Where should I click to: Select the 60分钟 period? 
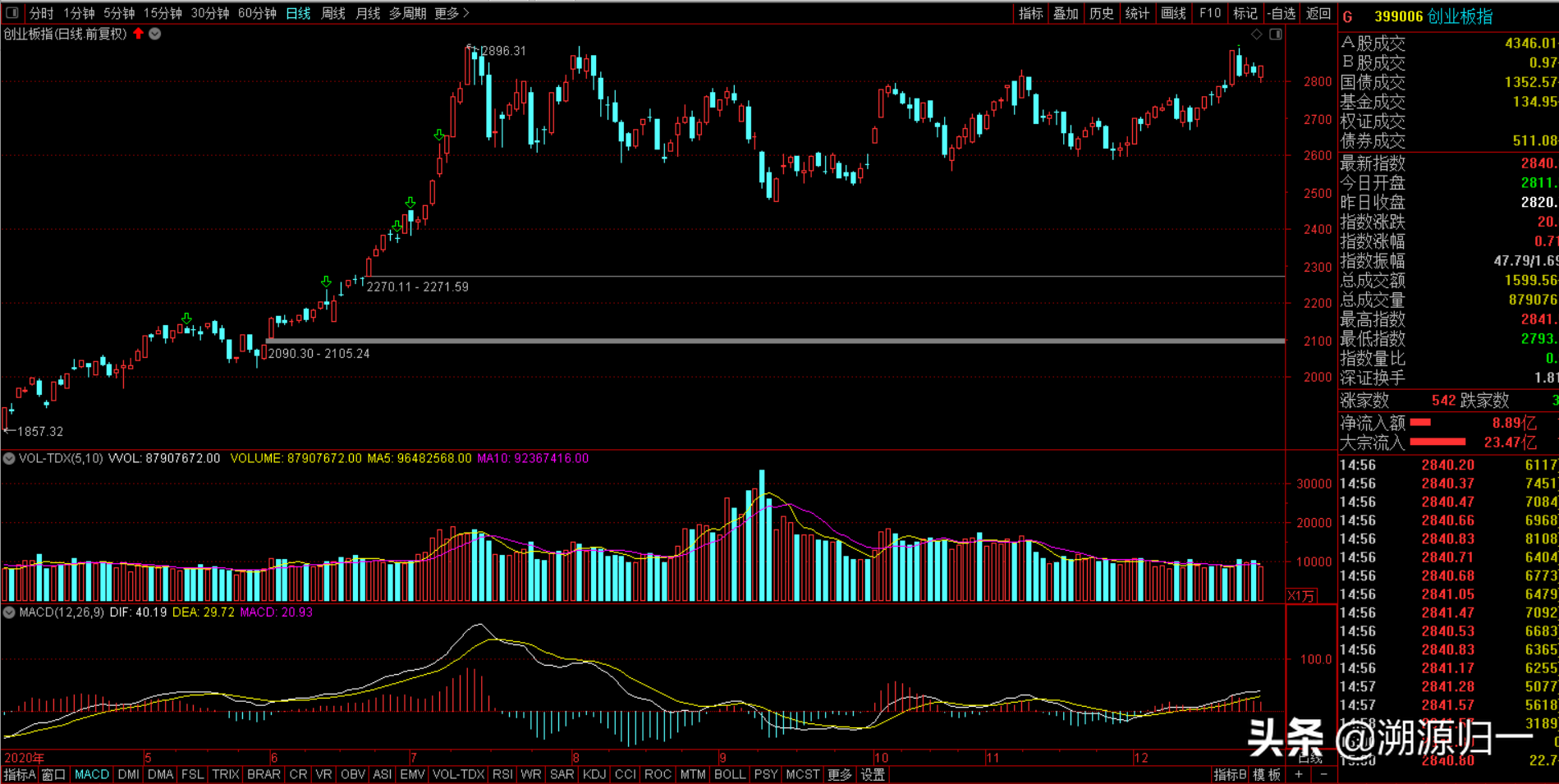coord(257,13)
